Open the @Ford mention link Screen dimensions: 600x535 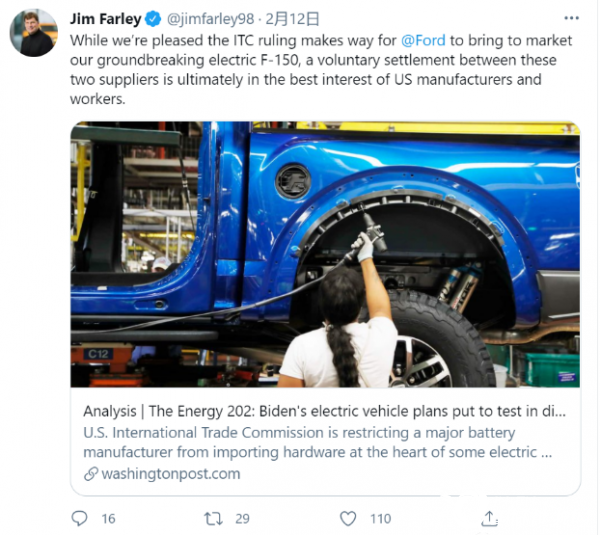click(427, 40)
